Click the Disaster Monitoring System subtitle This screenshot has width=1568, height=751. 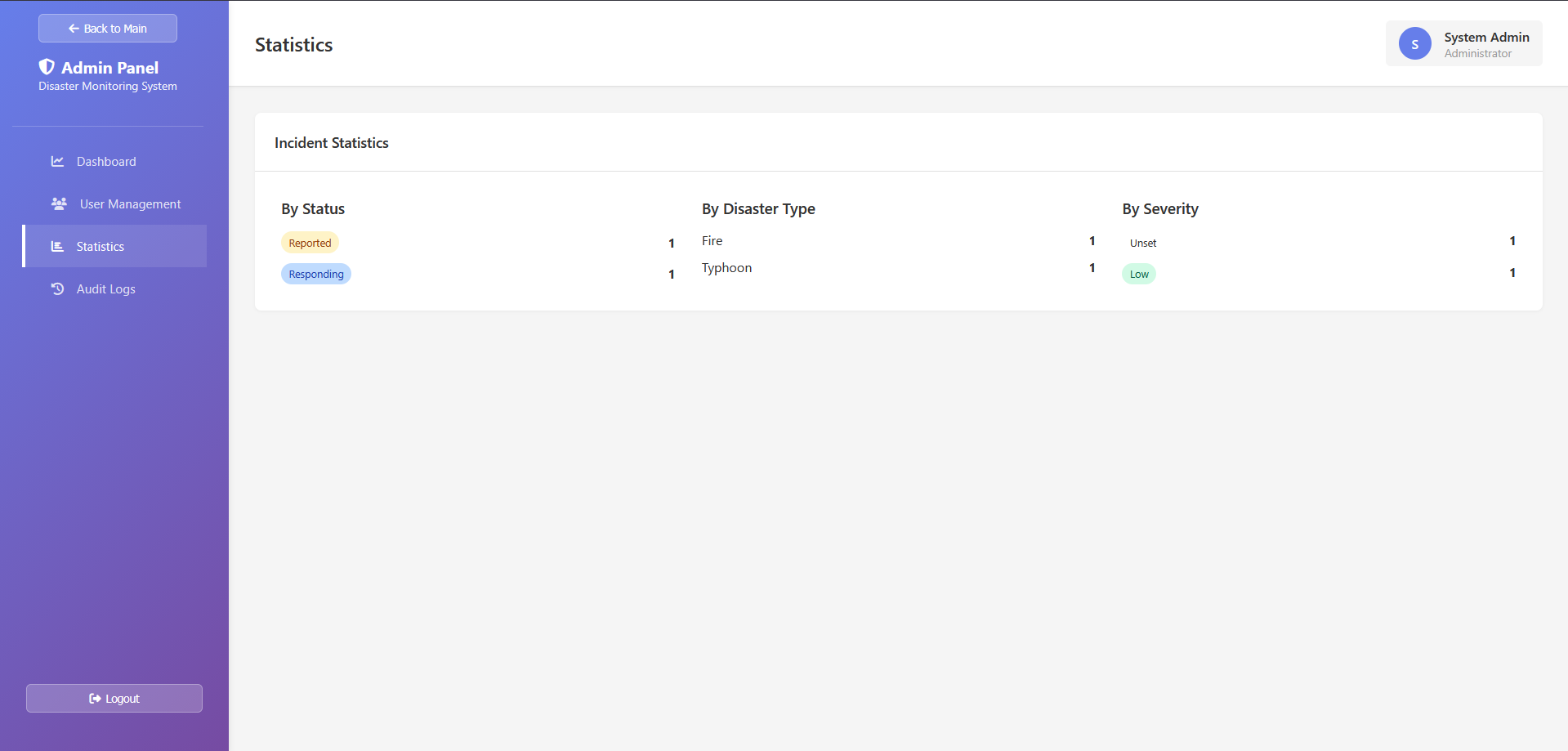108,87
